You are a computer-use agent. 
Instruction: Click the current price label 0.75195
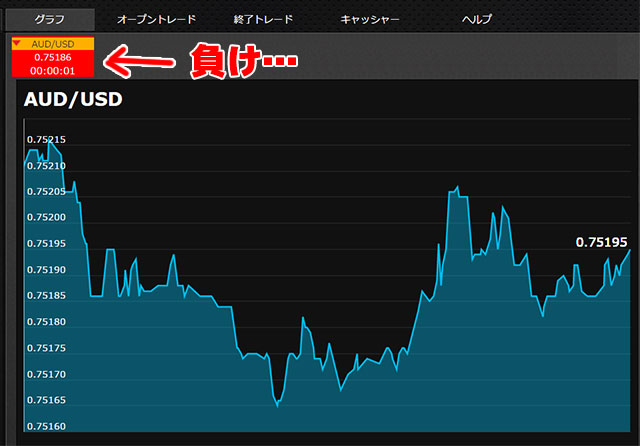click(x=601, y=242)
